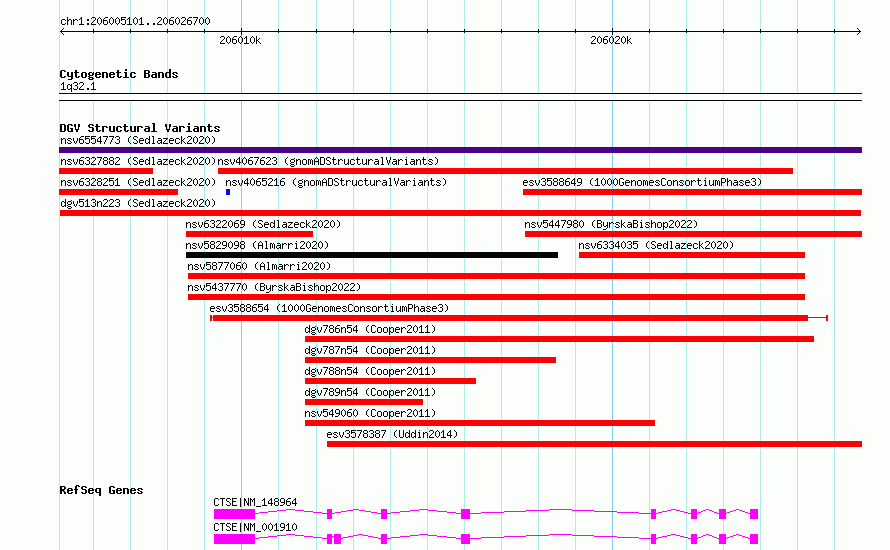
Task: Select the DGV Structural Variants track title
Action: (140, 128)
